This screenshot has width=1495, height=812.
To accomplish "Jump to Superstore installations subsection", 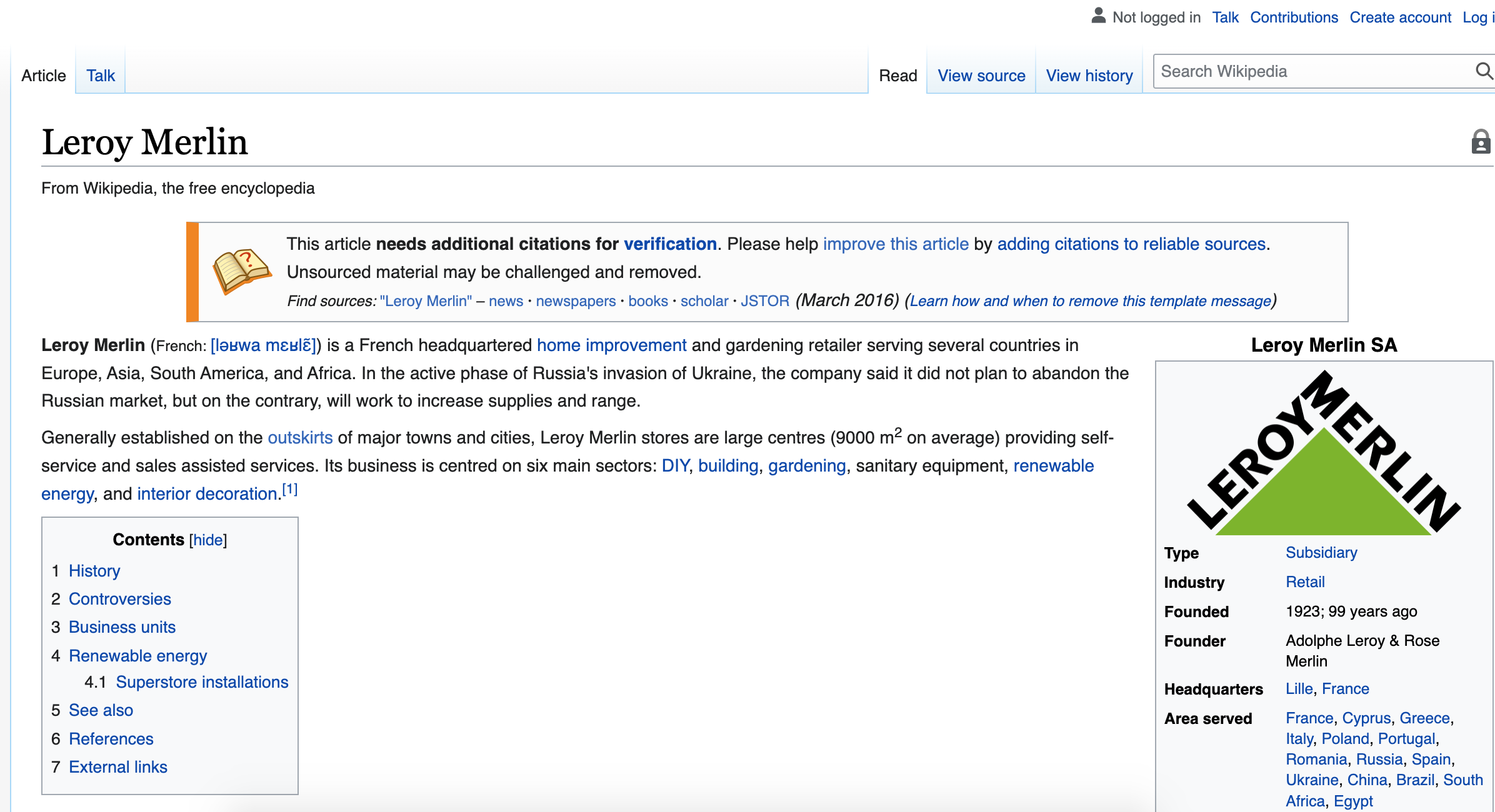I will [x=202, y=682].
